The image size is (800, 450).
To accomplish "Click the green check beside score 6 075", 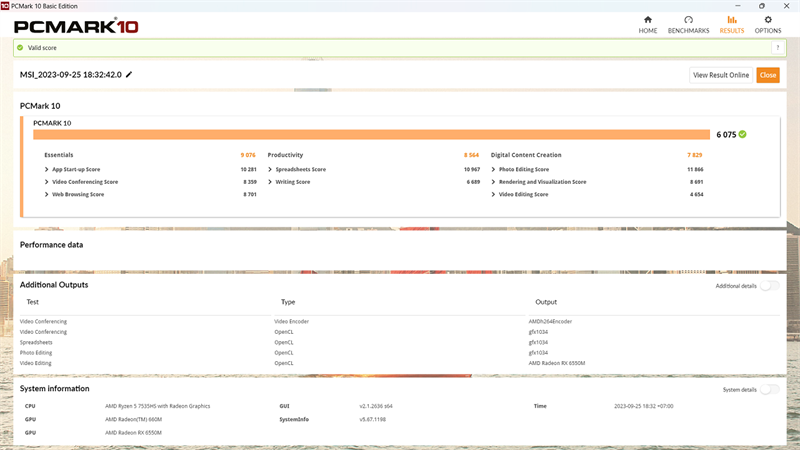I will (743, 134).
